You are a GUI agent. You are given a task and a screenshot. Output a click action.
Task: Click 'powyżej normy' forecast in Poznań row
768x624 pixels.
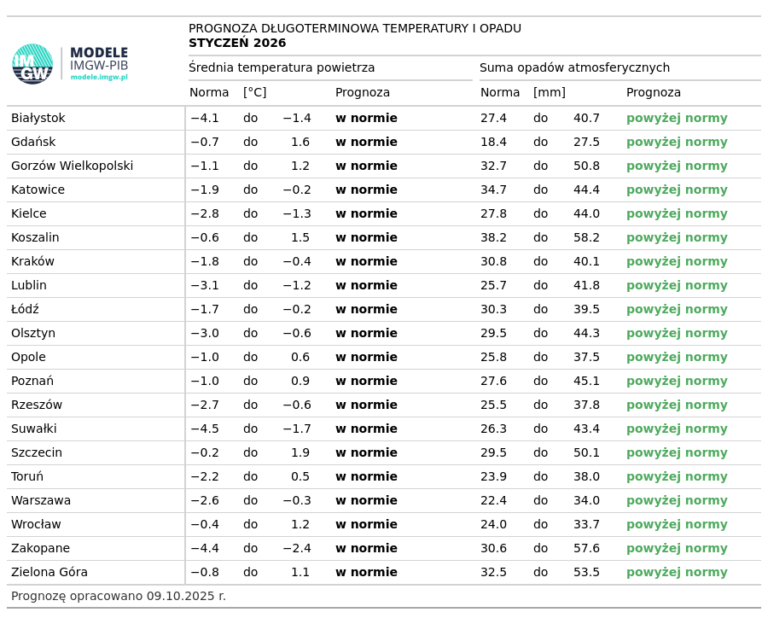(677, 381)
